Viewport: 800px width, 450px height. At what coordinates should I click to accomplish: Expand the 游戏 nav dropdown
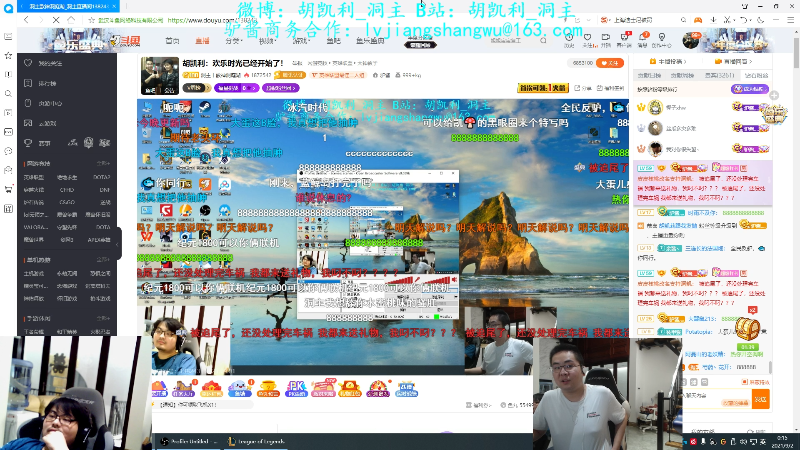[x=301, y=41]
